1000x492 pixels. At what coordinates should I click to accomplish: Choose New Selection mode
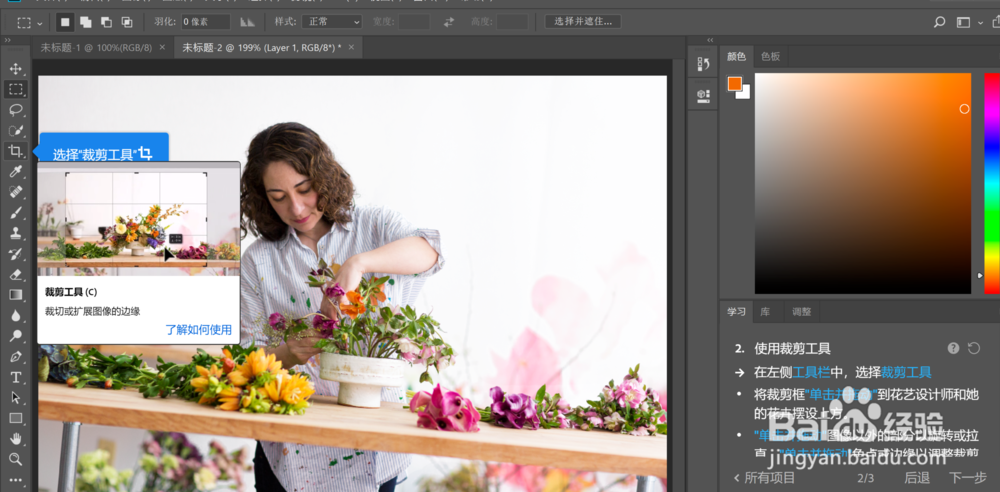coord(65,22)
